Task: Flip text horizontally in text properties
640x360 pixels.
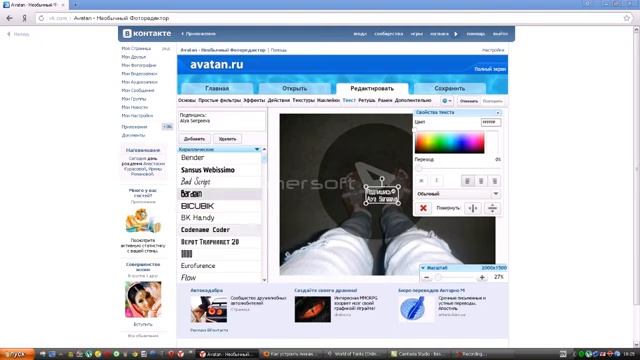Action: pyautogui.click(x=473, y=208)
